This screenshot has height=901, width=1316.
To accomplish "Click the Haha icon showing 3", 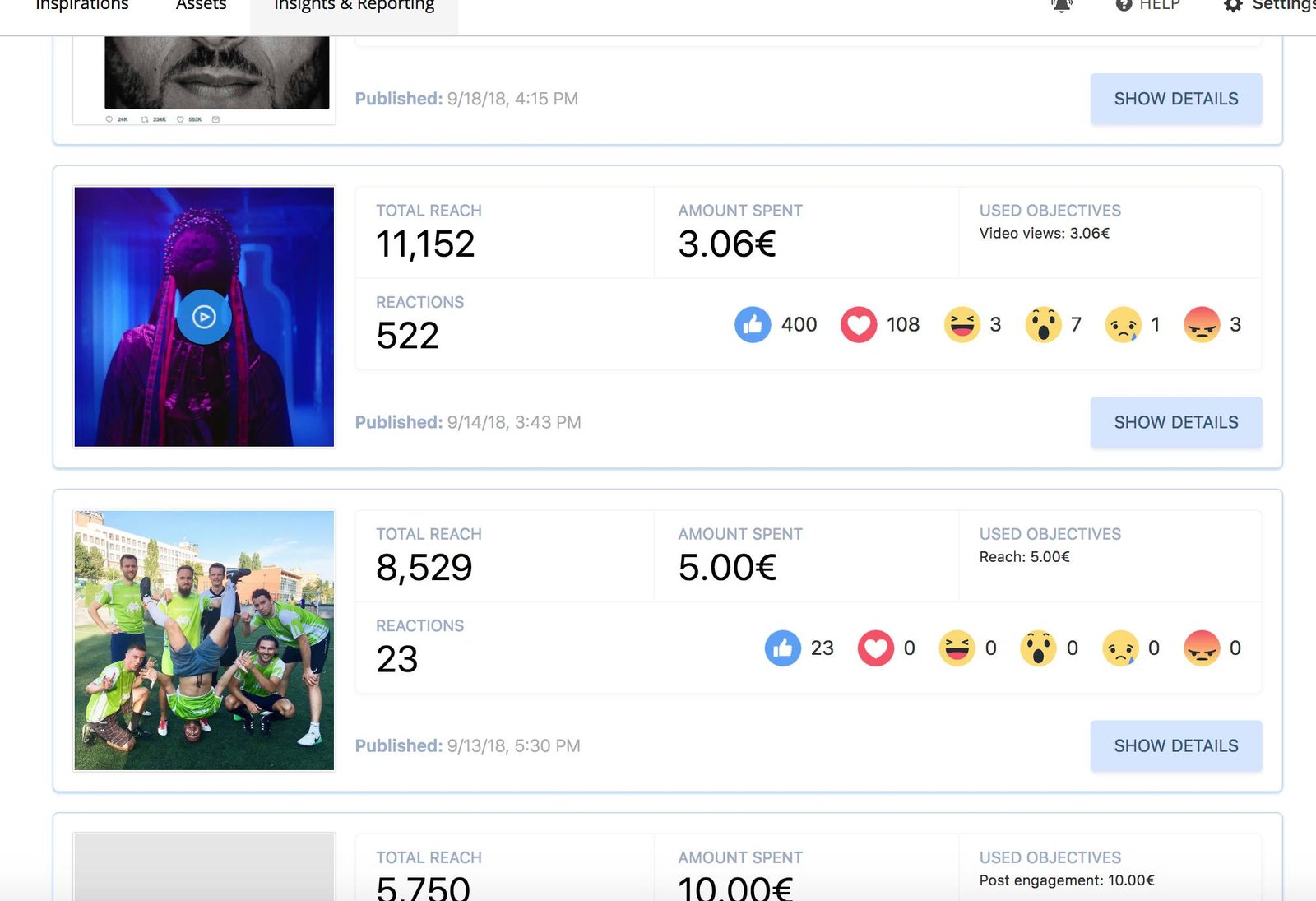I will (962, 324).
